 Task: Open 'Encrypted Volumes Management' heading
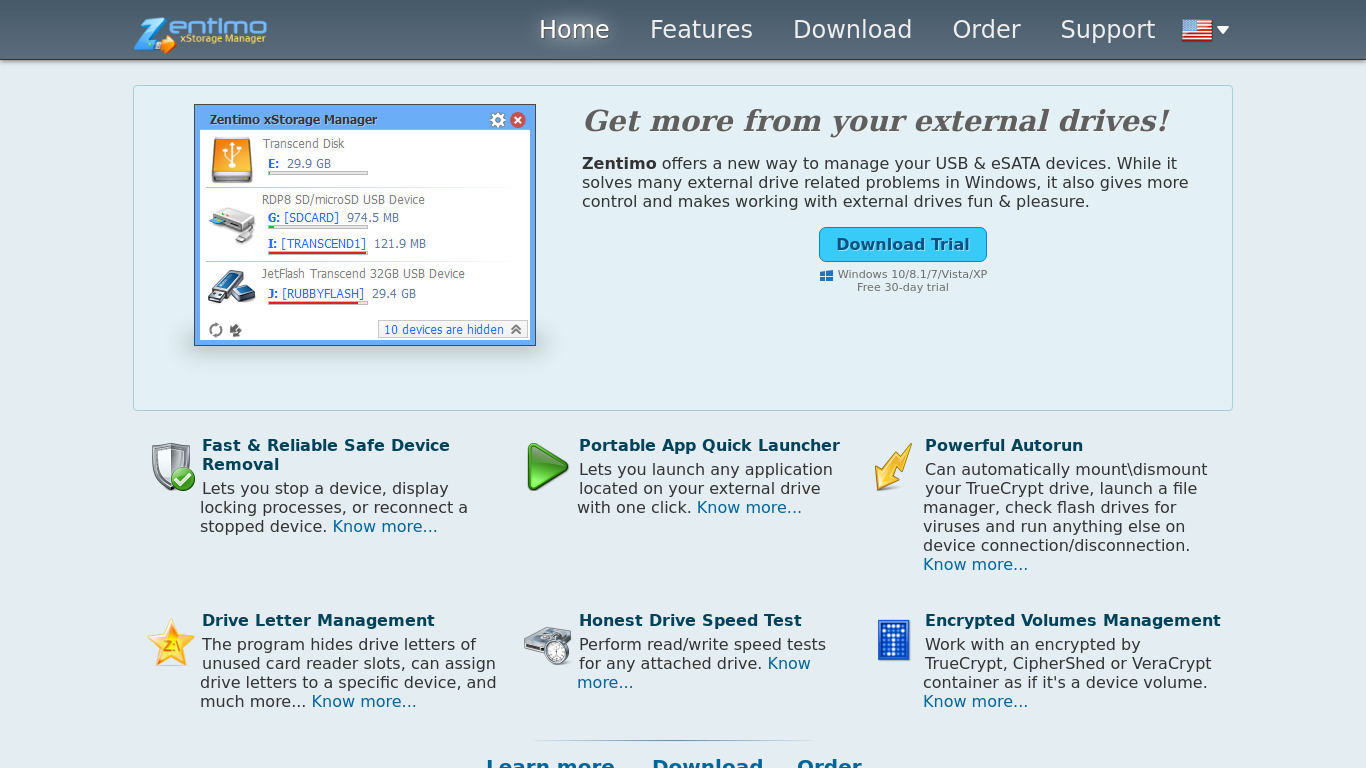point(1073,621)
